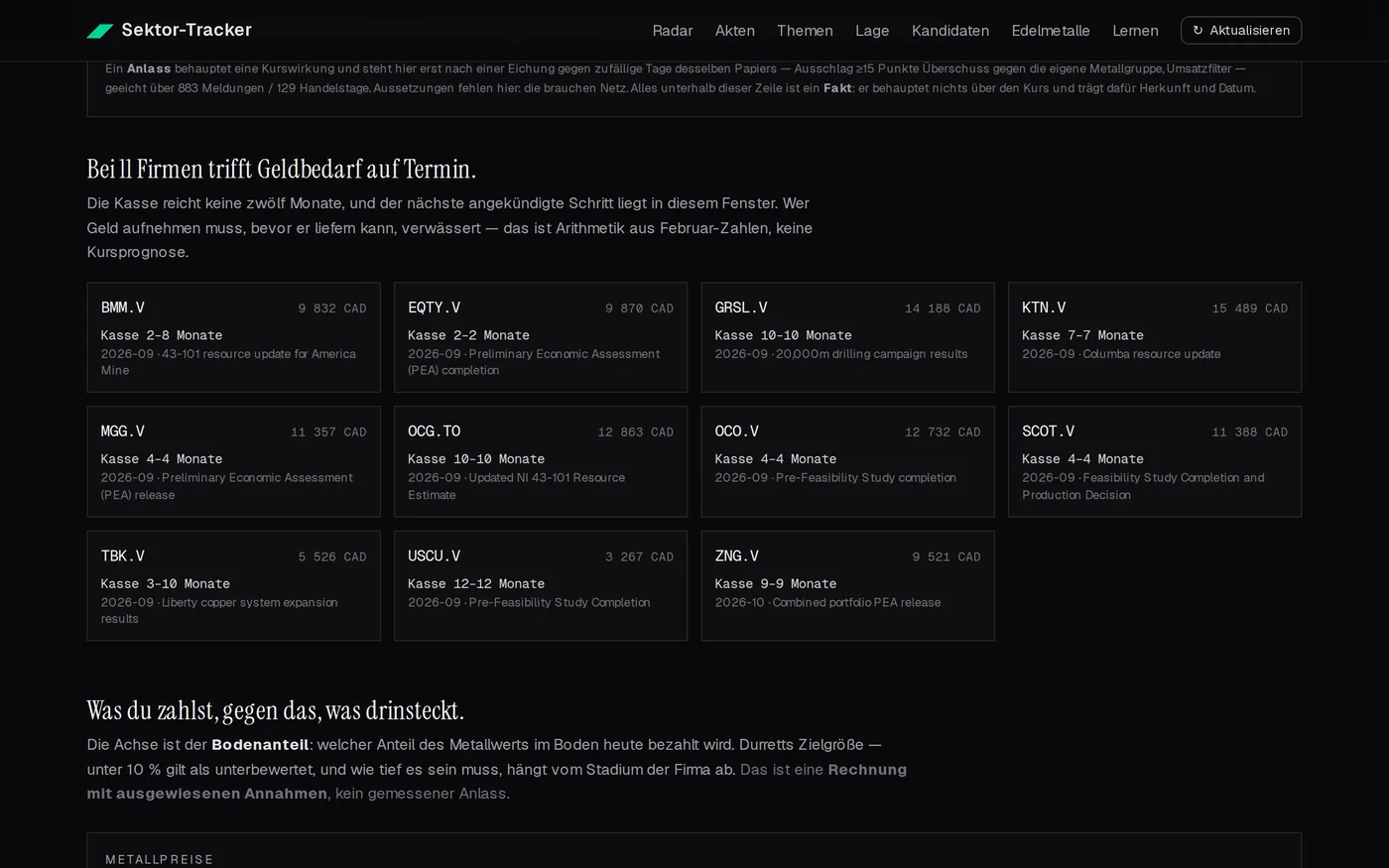Click the green Sektor-Tracker logo icon
The width and height of the screenshot is (1389, 868).
[100, 31]
